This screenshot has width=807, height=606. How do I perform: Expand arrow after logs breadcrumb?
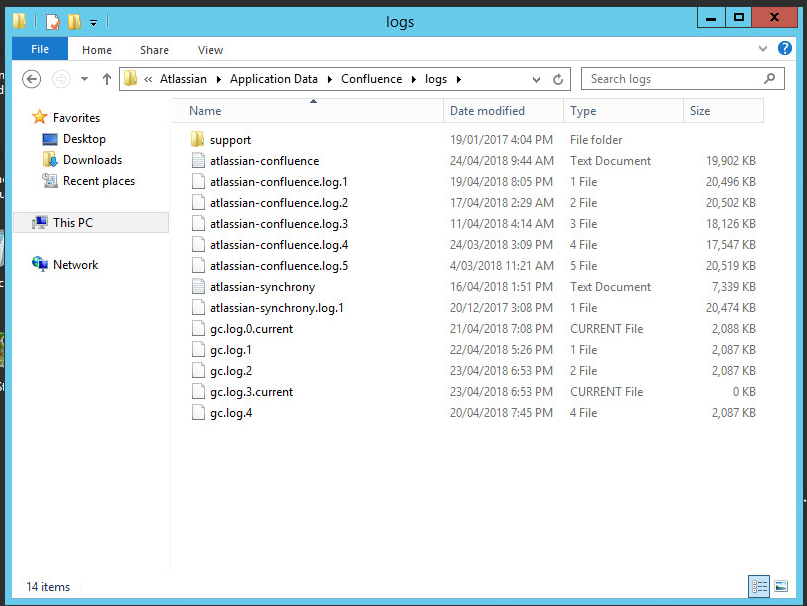point(459,79)
